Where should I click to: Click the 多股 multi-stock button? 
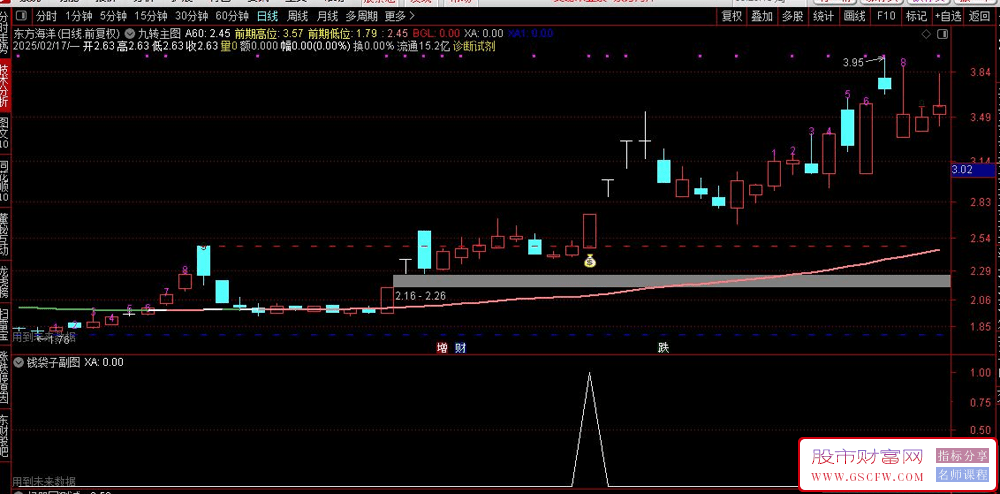[793, 16]
